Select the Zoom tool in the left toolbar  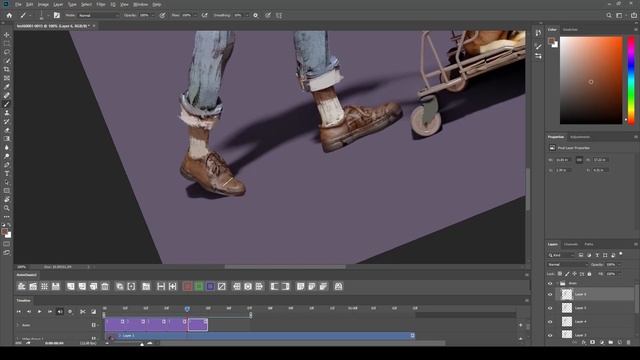coord(7,208)
